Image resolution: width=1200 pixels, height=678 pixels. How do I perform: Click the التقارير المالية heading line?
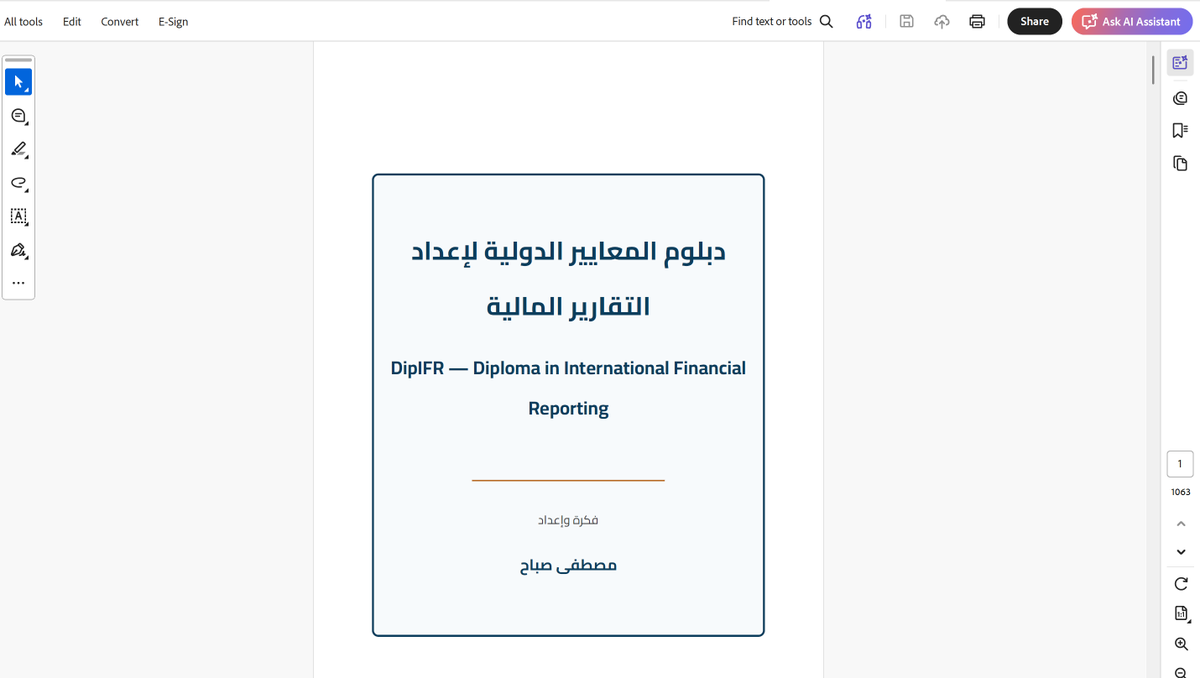[x=568, y=306]
